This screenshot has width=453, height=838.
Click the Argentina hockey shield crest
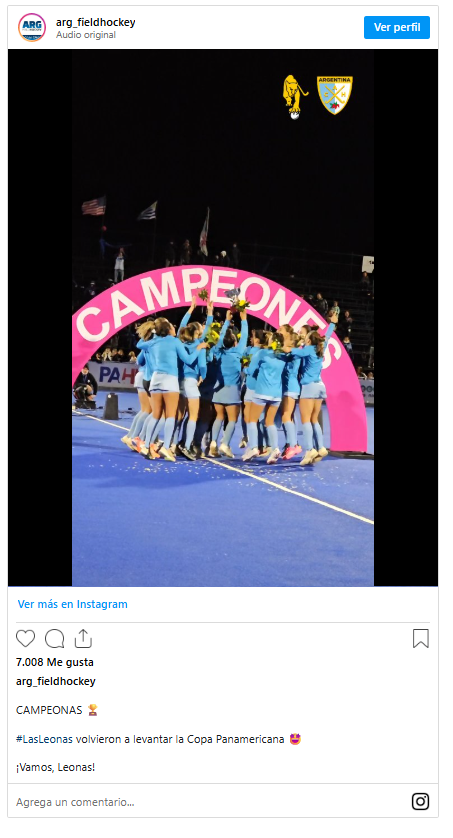pyautogui.click(x=335, y=95)
